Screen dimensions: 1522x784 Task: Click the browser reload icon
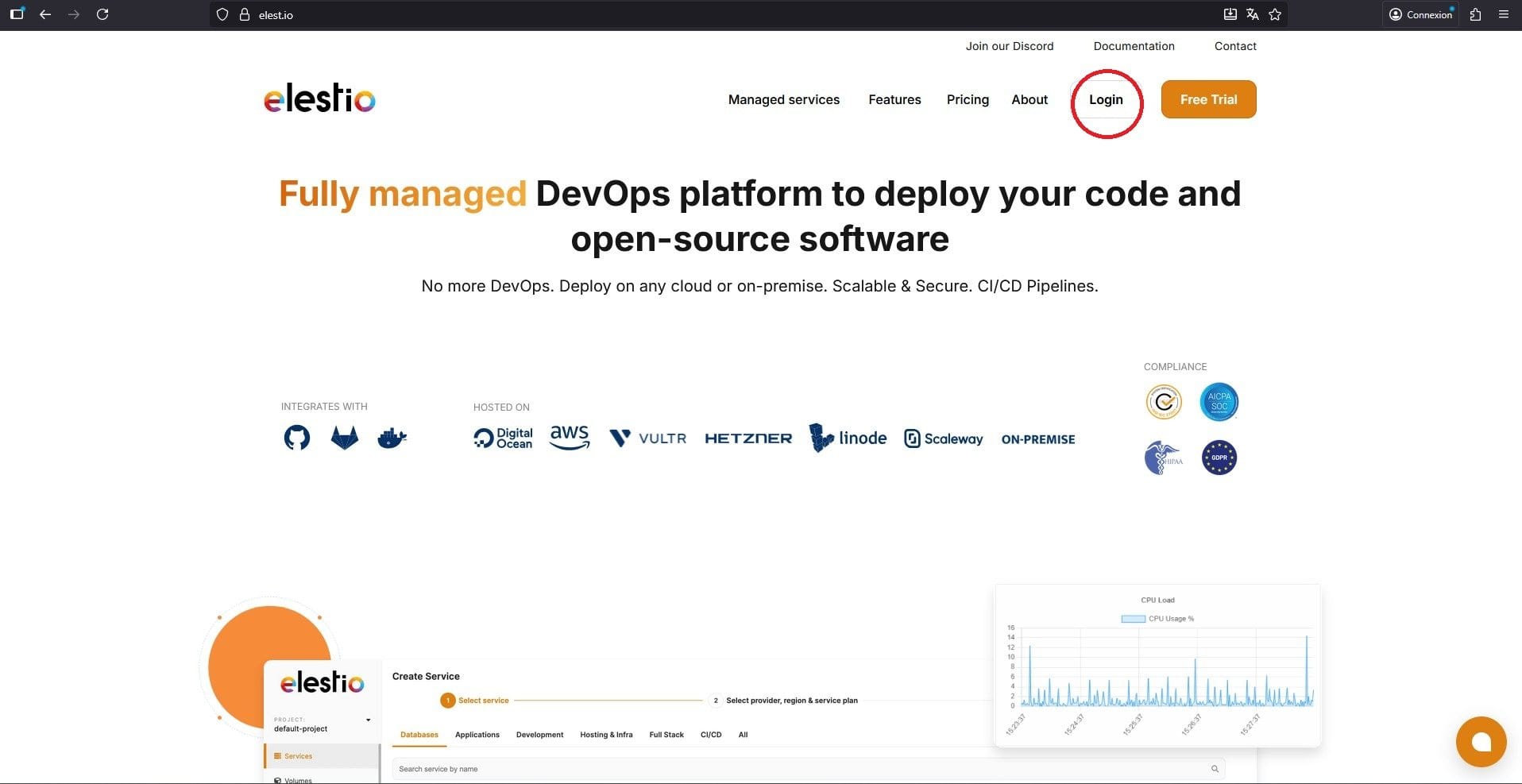pyautogui.click(x=102, y=14)
